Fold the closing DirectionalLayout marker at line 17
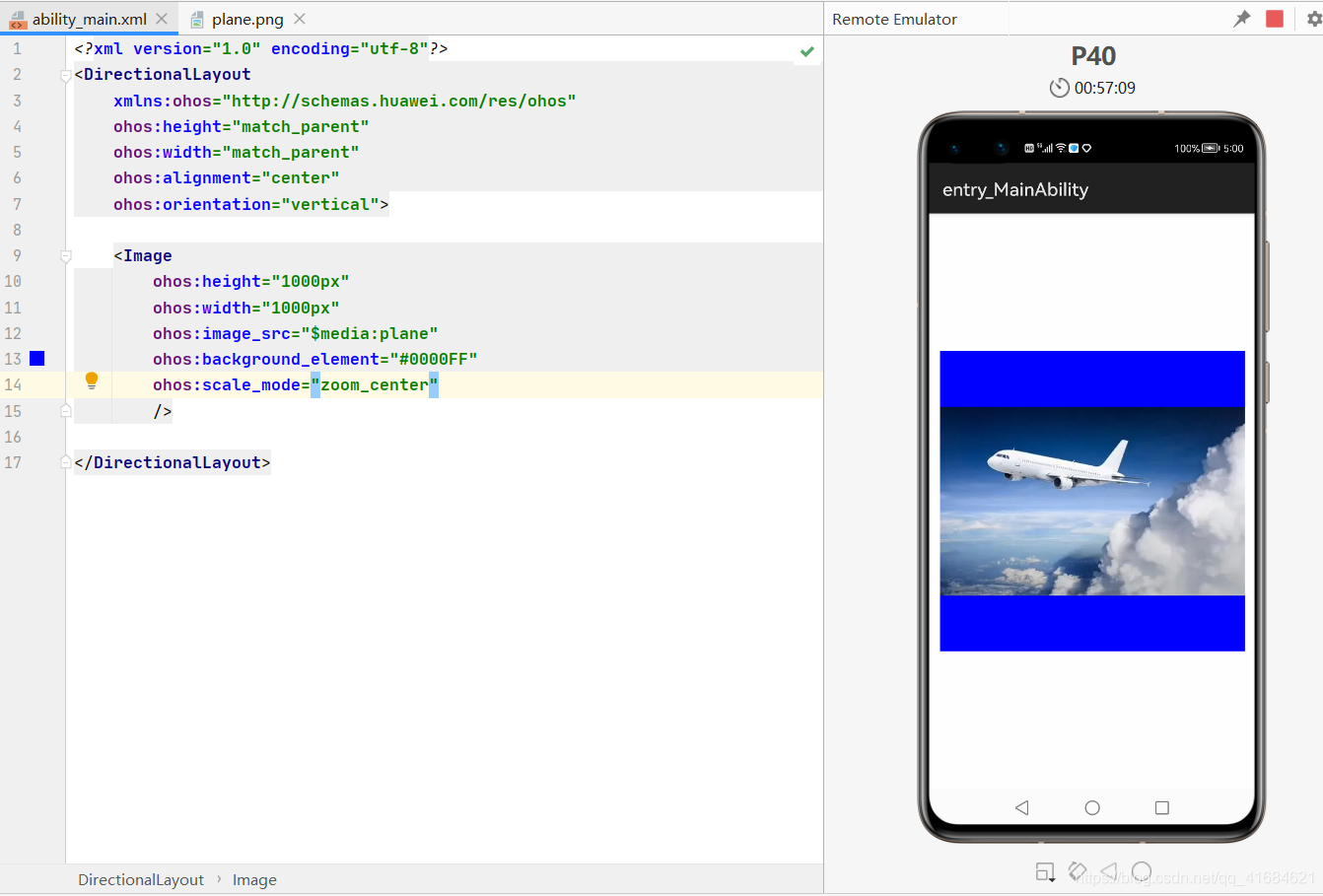Viewport: 1323px width, 896px height. pyautogui.click(x=66, y=462)
